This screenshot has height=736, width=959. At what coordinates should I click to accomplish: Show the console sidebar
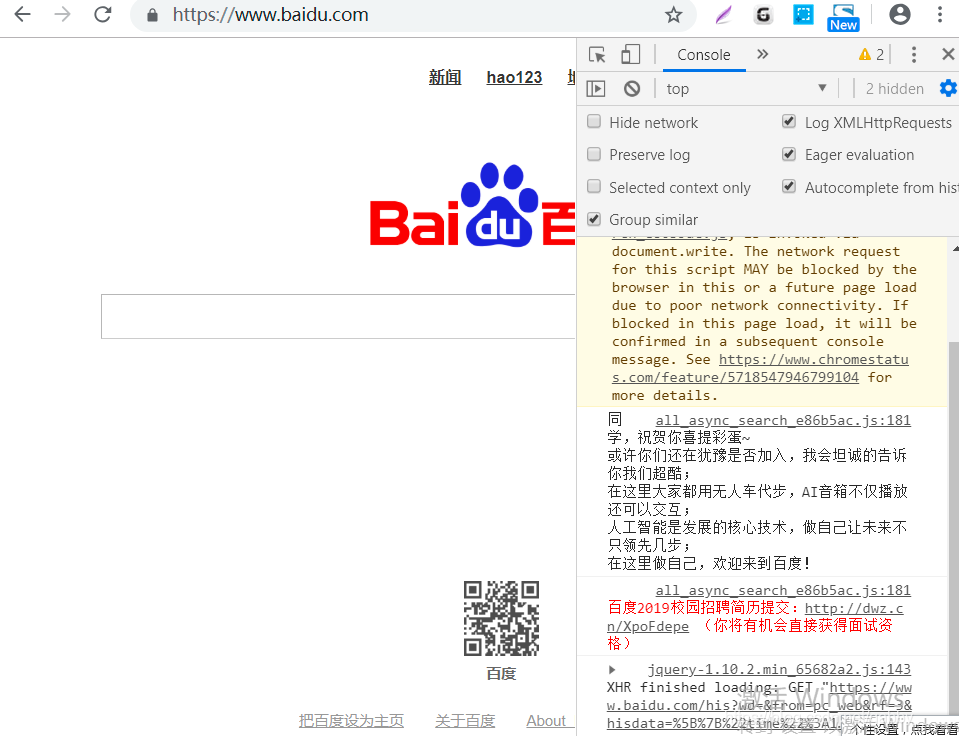(x=596, y=89)
